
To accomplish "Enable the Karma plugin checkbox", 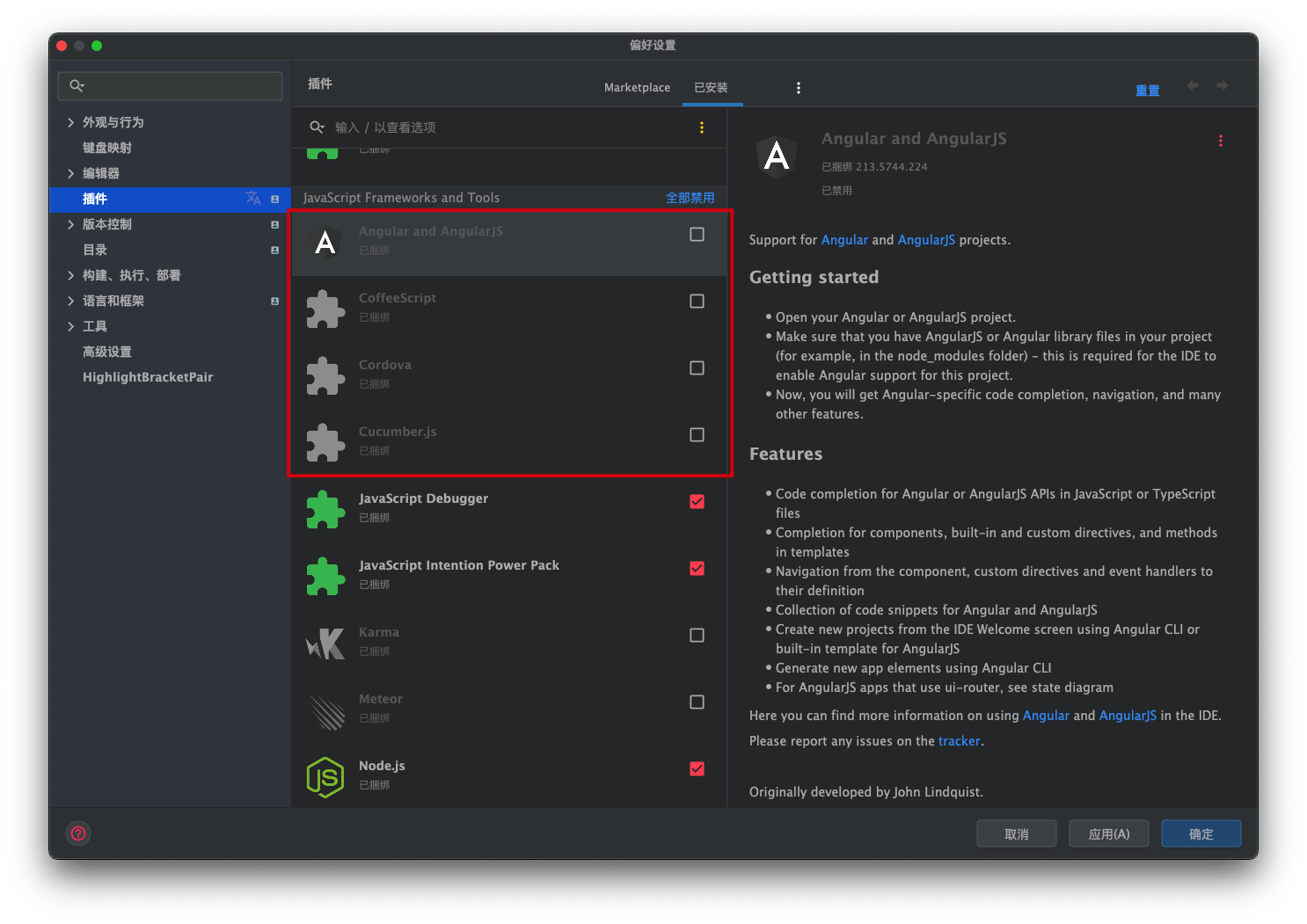I will click(x=697, y=635).
